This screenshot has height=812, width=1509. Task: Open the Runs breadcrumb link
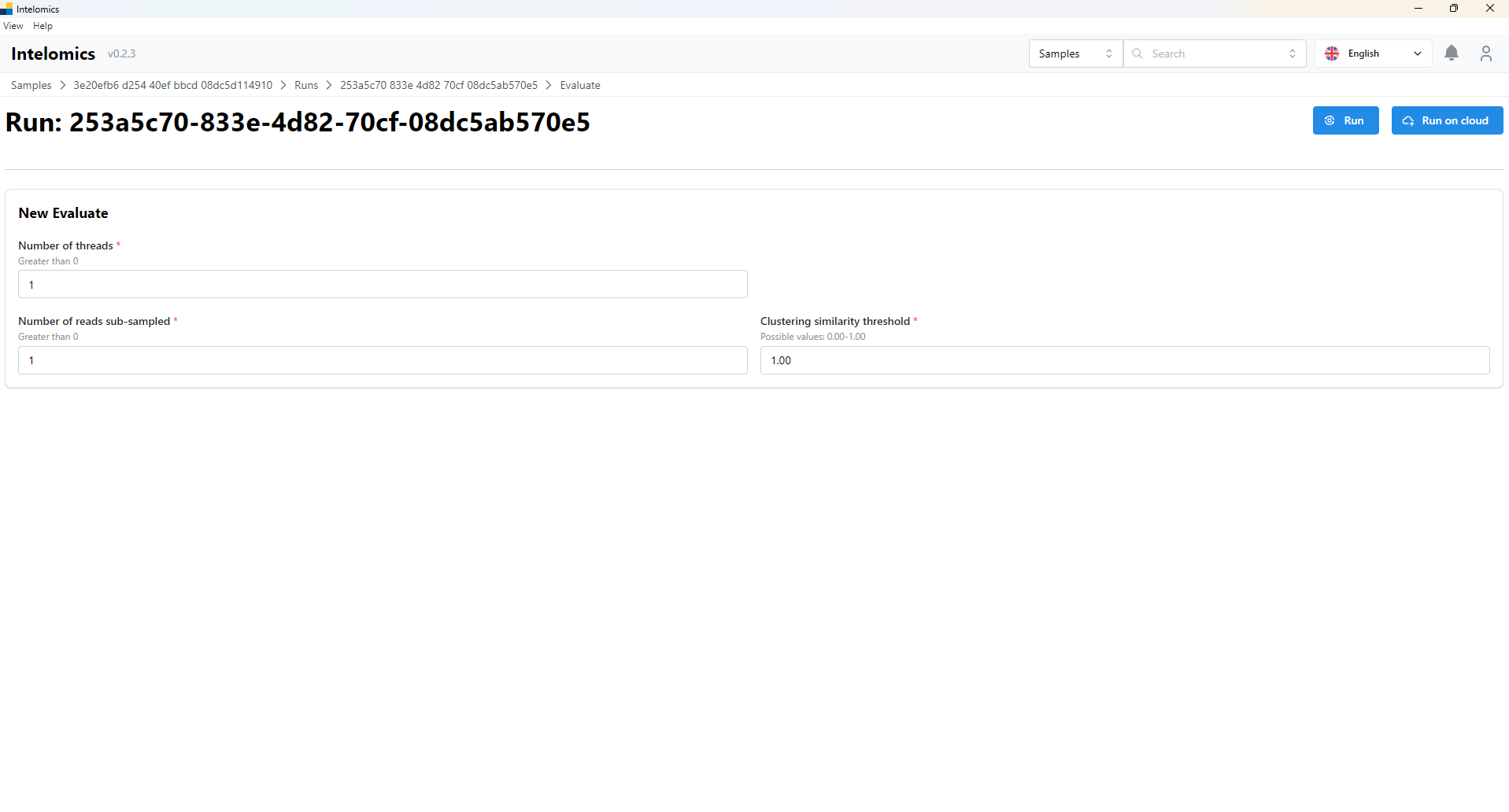[x=306, y=85]
